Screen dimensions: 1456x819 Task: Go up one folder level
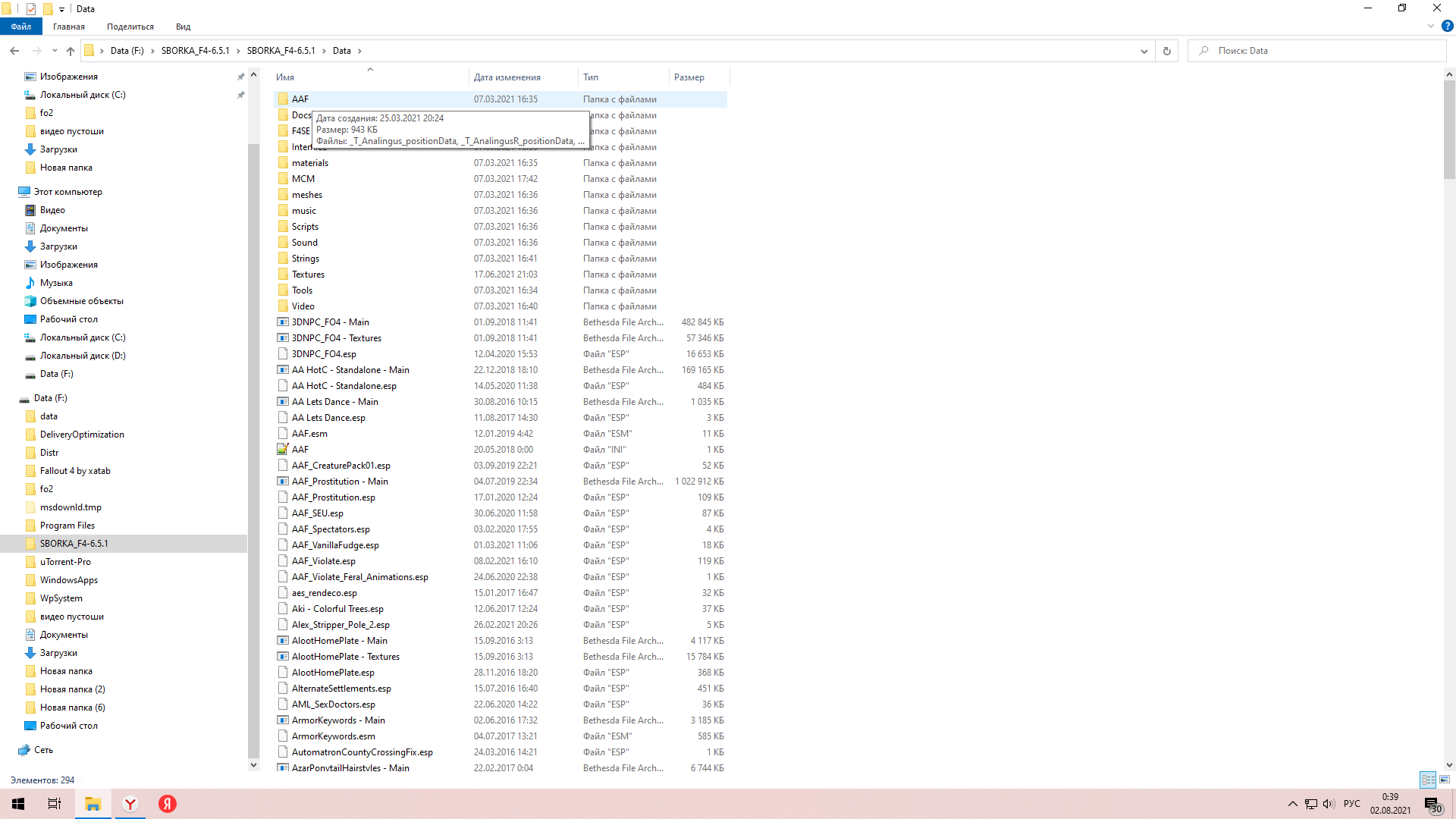click(71, 51)
